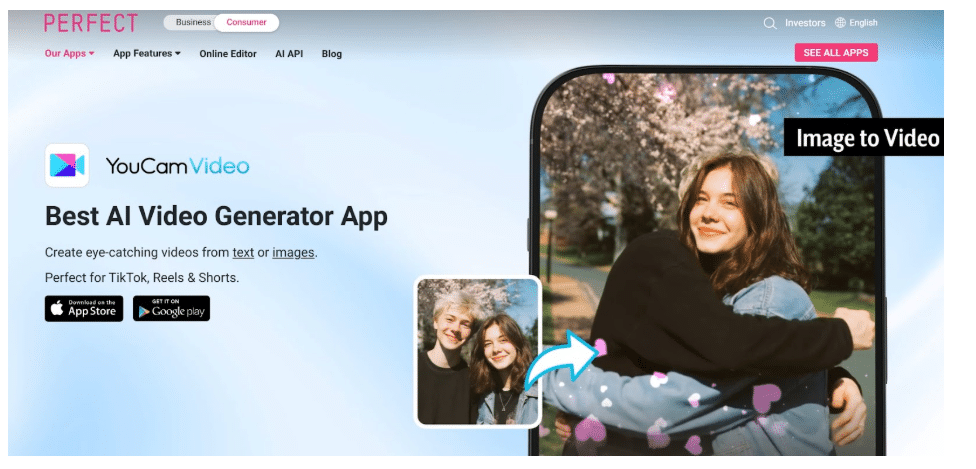Viewport: 976px width, 469px height.
Task: Switch to Business mode
Action: pyautogui.click(x=193, y=22)
